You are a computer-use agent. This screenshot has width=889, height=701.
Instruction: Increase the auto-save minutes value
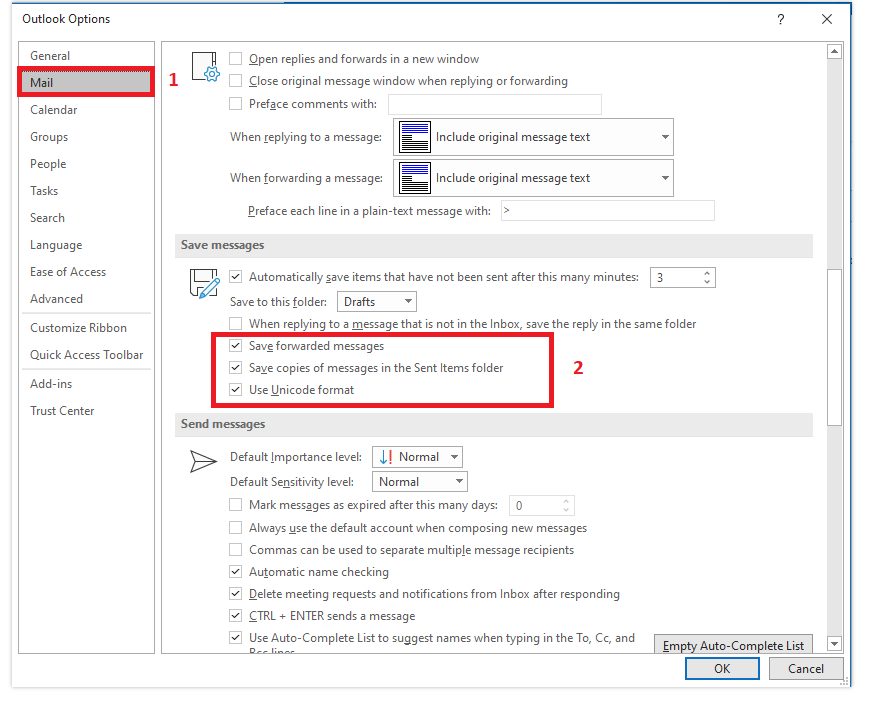coord(706,273)
